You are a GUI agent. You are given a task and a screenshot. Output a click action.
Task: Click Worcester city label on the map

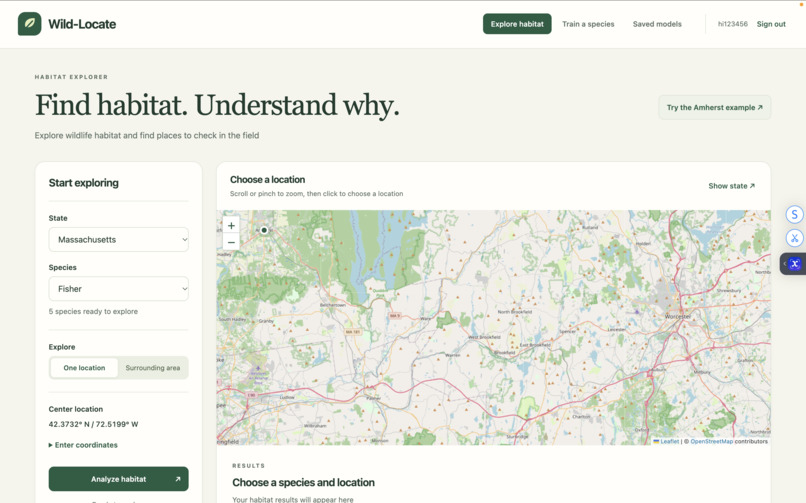coord(677,316)
